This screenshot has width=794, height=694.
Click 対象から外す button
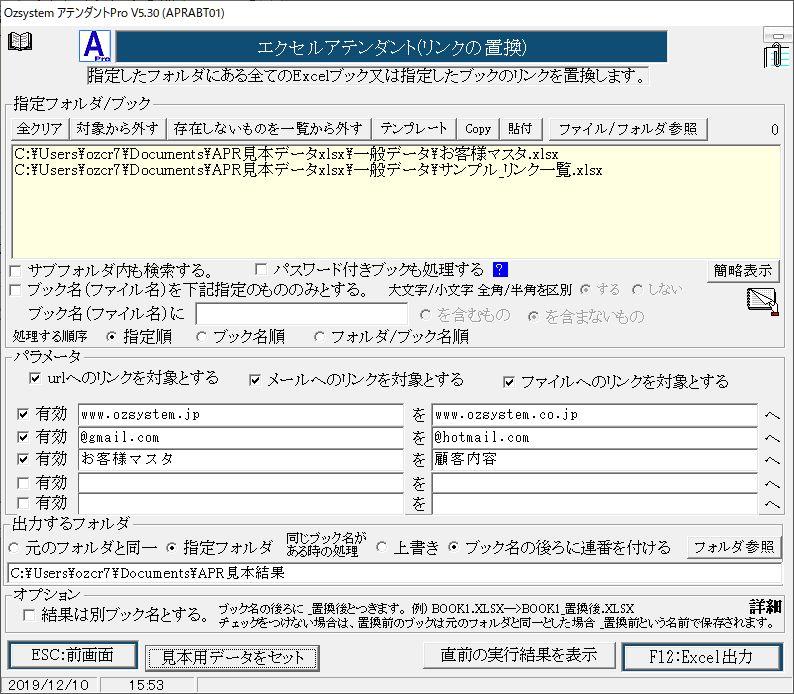point(117,129)
